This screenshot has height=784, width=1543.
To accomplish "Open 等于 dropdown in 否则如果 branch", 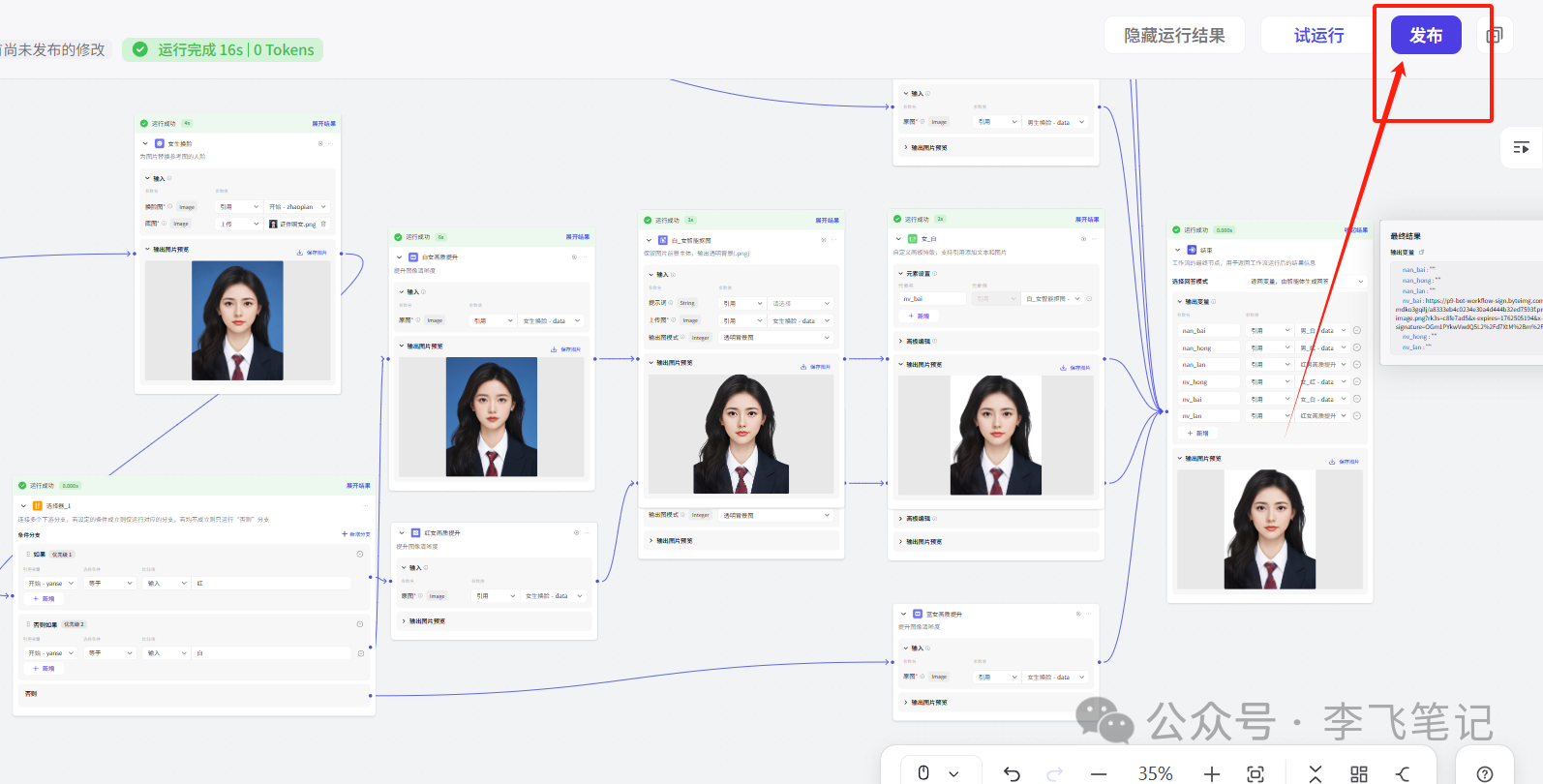I will 110,653.
